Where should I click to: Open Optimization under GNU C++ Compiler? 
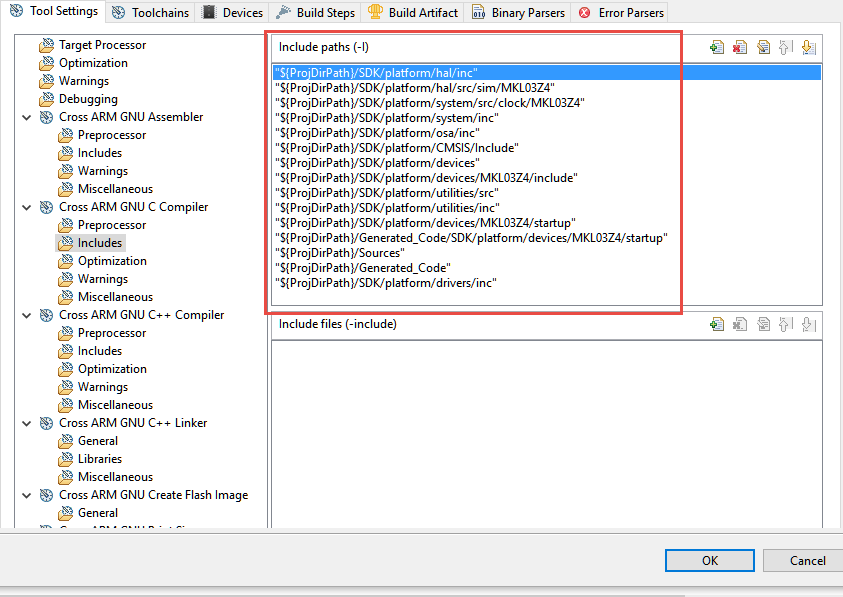[x=112, y=369]
